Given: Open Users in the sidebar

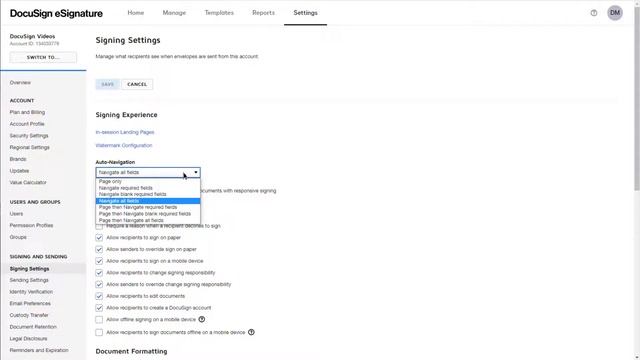Looking at the screenshot, I should tap(16, 213).
